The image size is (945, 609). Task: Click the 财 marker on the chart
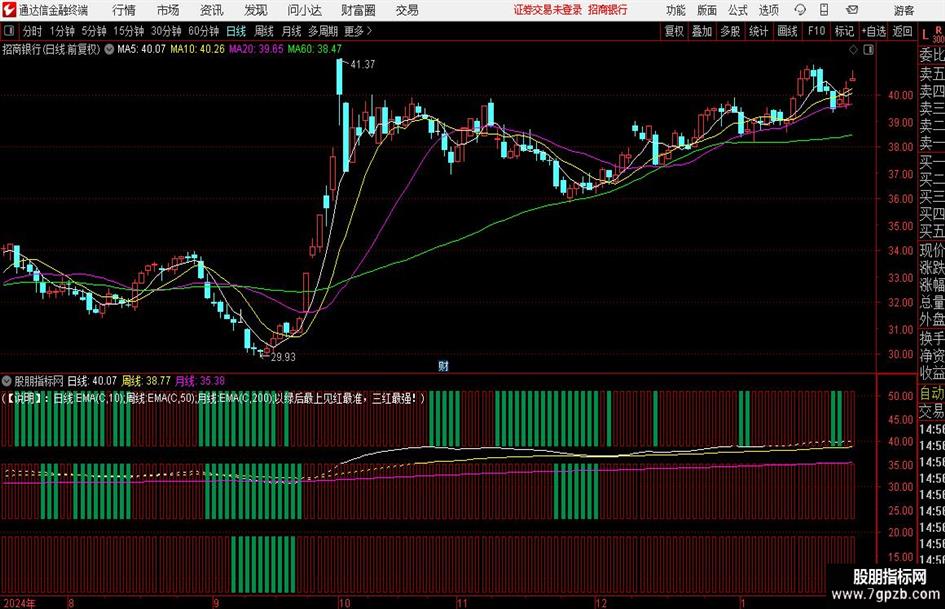point(443,366)
